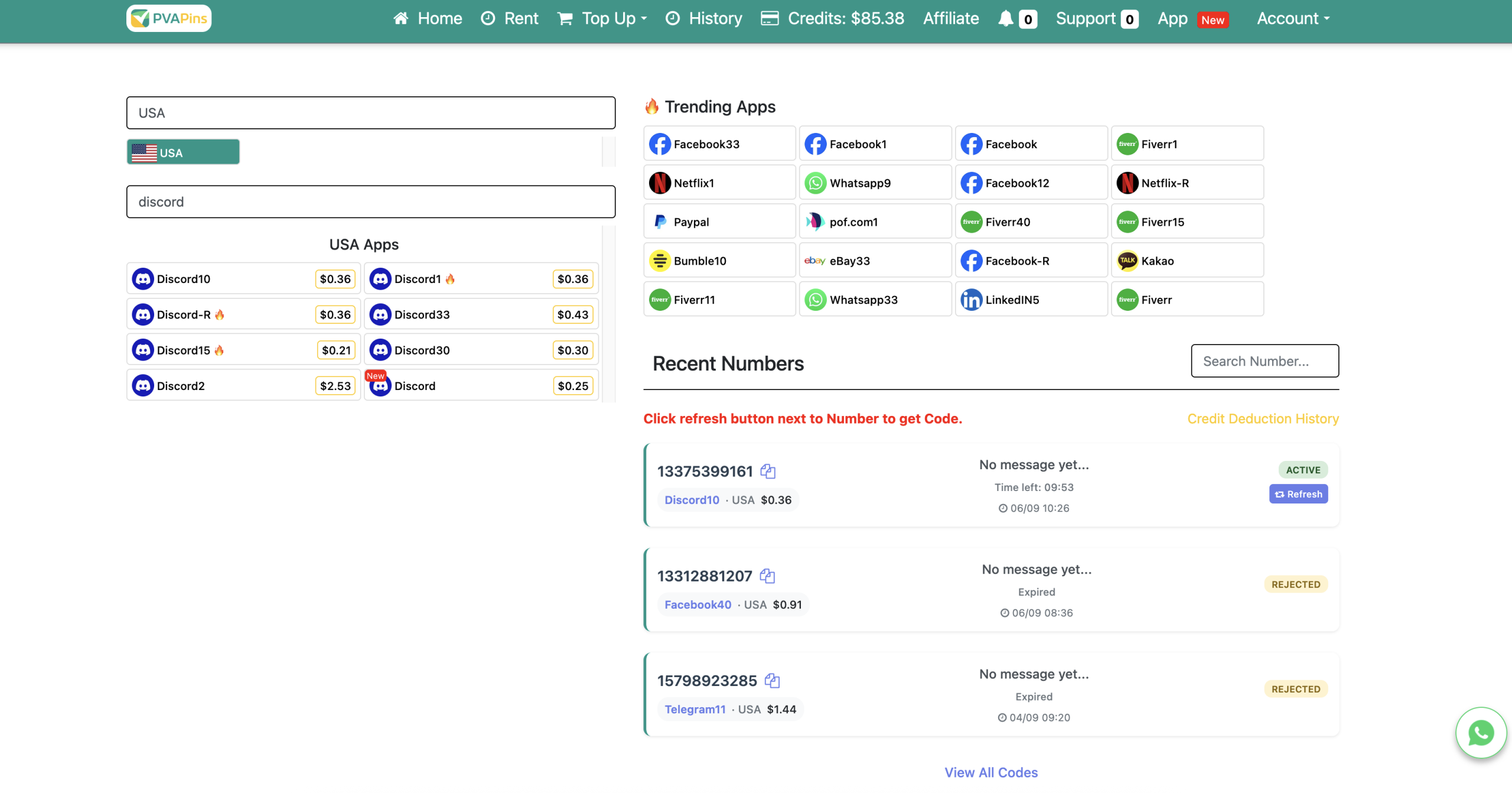Image resolution: width=1512 pixels, height=793 pixels.
Task: Select Bumble10 trending app
Action: [719, 261]
